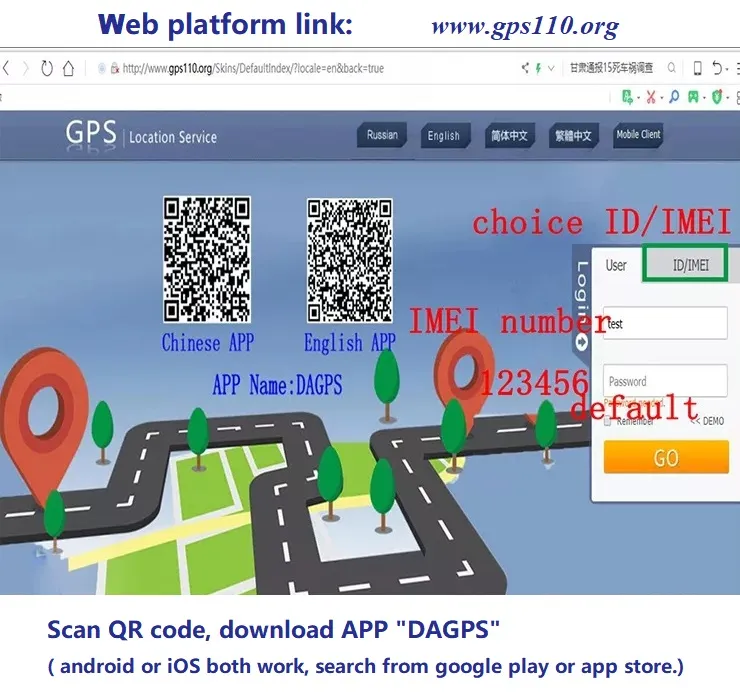Click the orange GO button

(666, 457)
